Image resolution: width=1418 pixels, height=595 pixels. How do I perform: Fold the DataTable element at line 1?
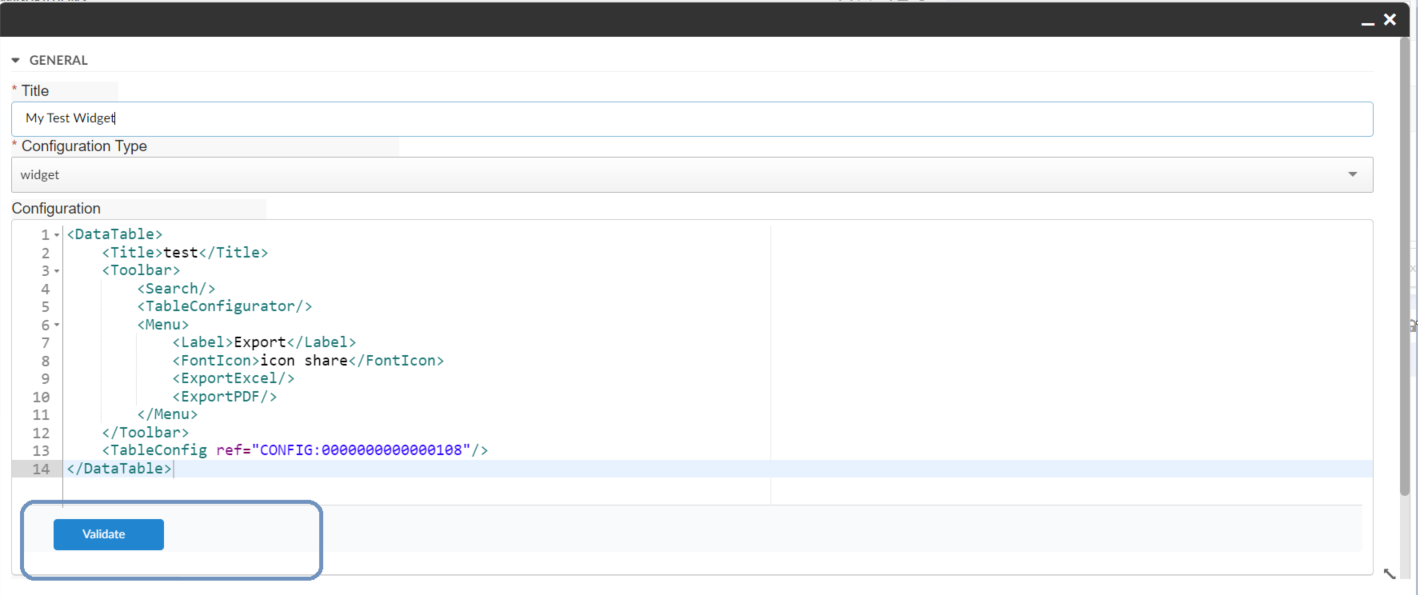coord(57,235)
